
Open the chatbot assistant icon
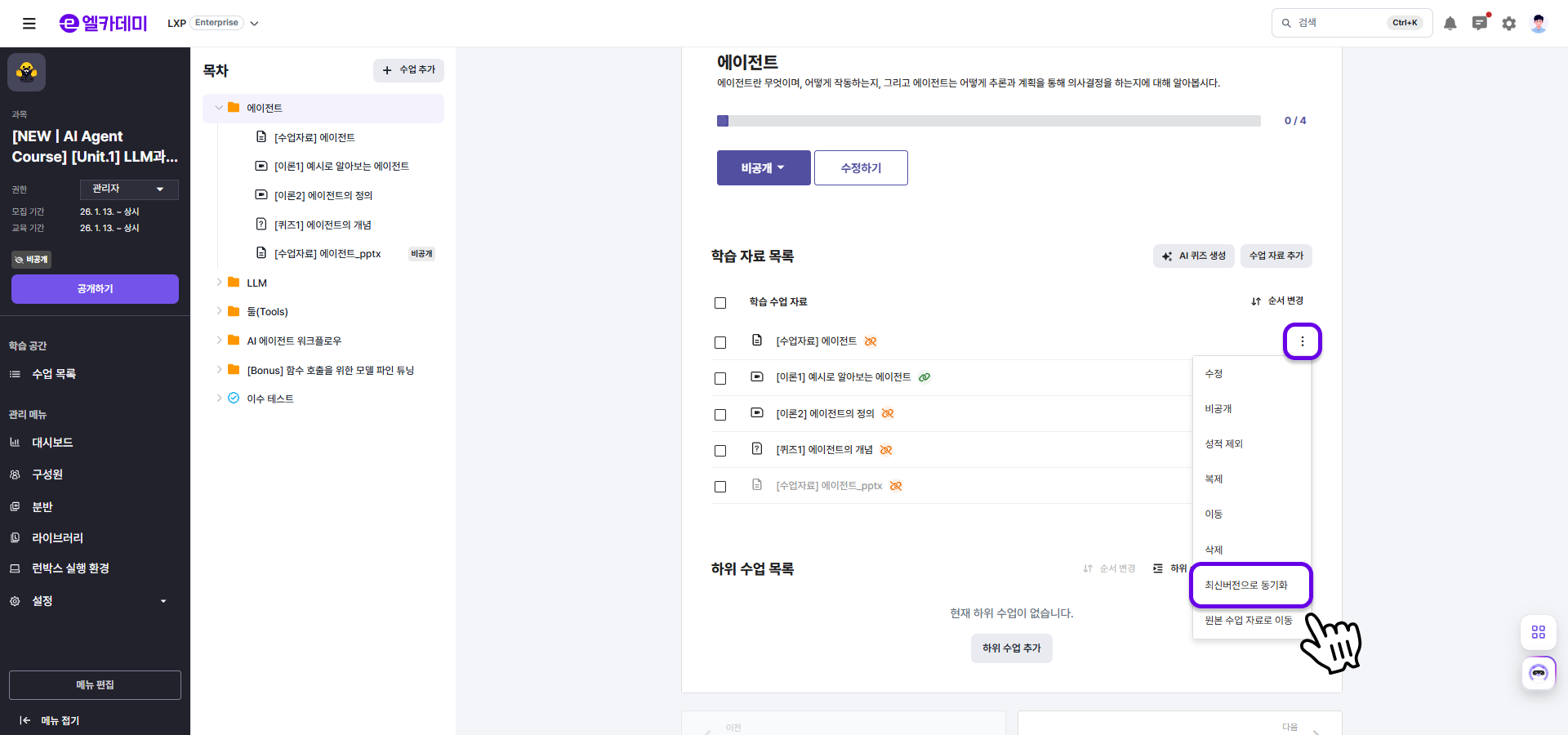click(1538, 673)
